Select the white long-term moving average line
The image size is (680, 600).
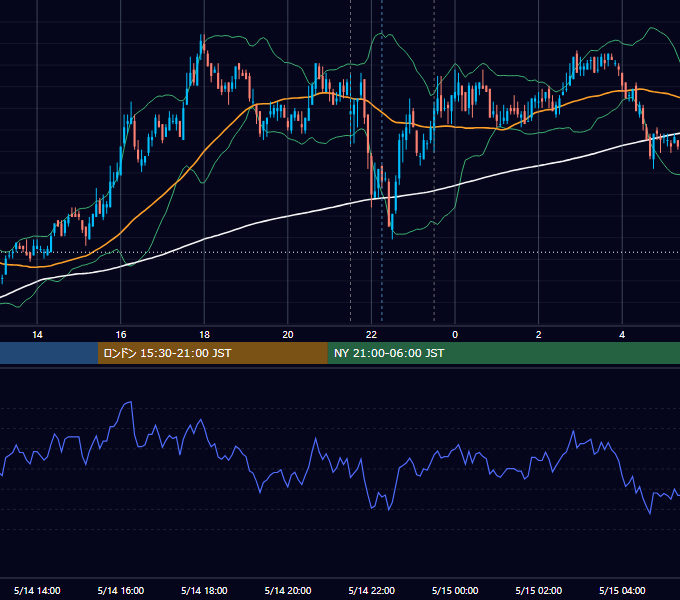coord(288,216)
